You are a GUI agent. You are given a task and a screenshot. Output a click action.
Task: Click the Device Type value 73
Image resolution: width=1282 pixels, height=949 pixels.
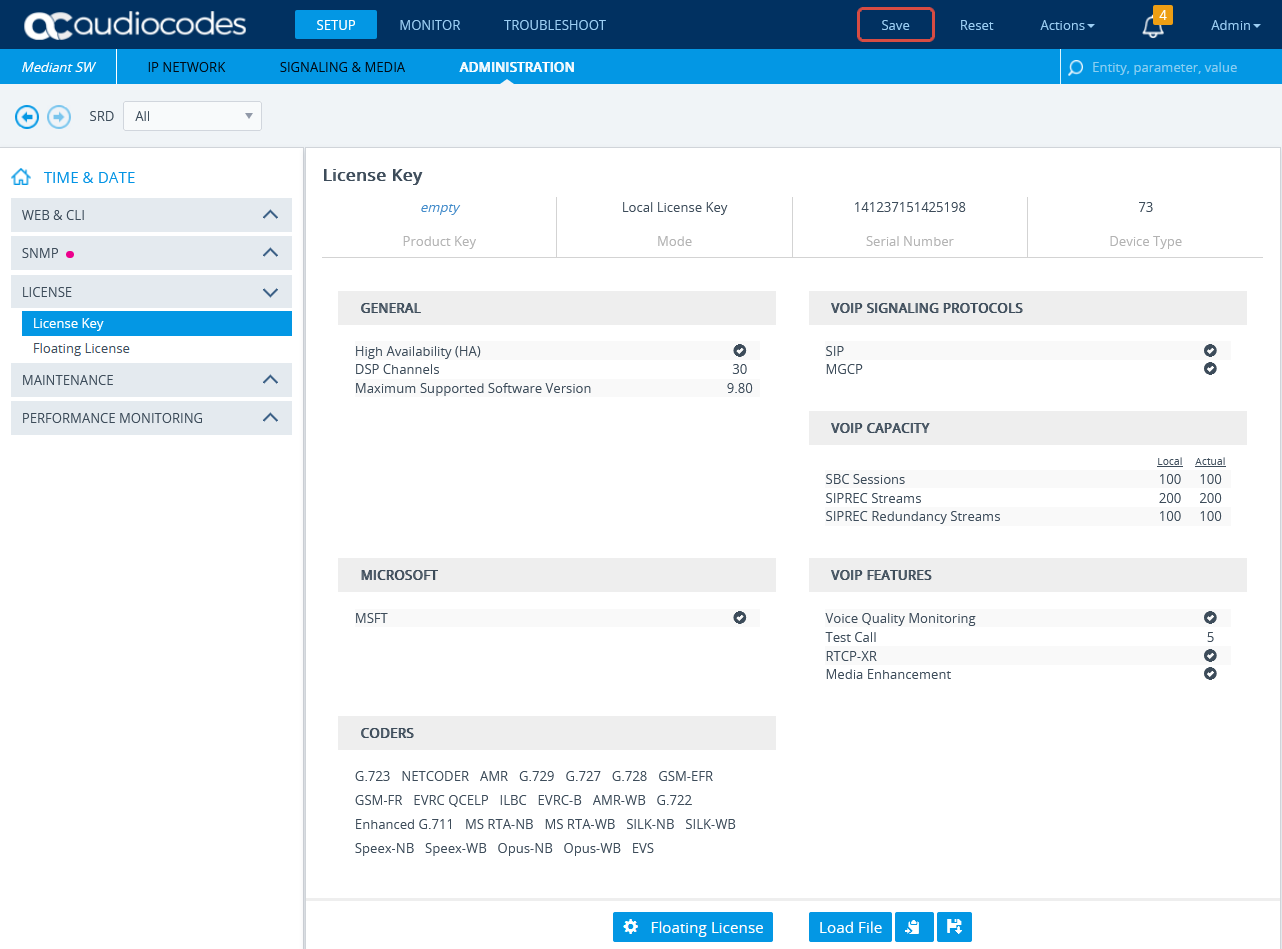tap(1146, 207)
